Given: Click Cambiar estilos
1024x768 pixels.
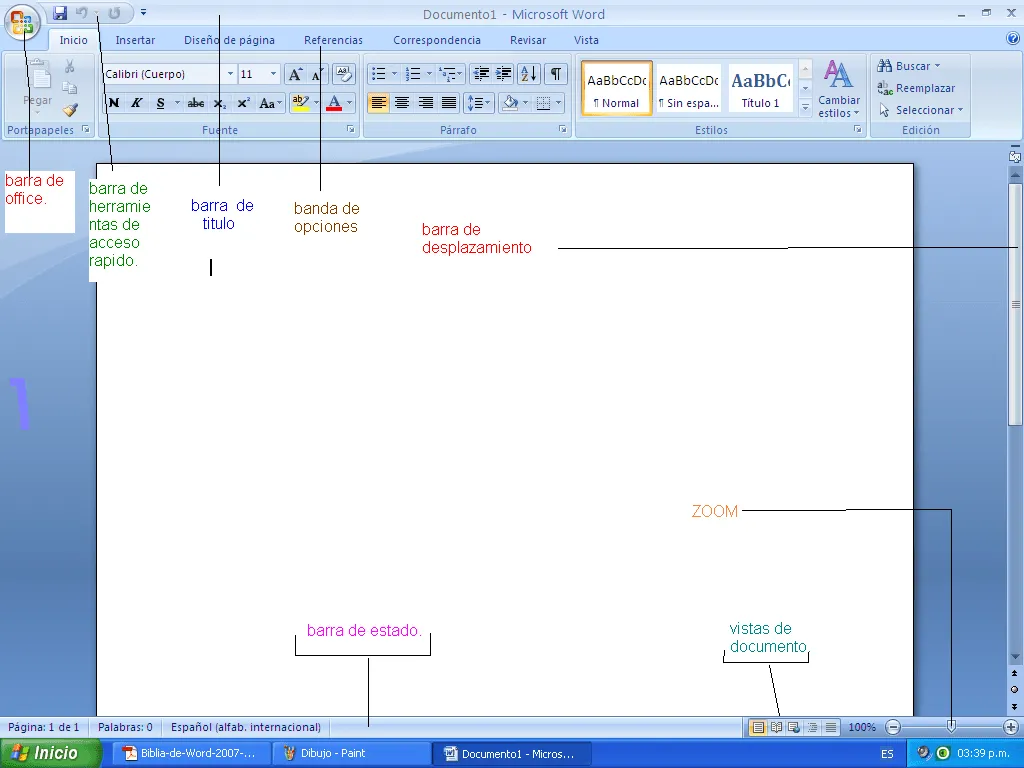Looking at the screenshot, I should [837, 90].
